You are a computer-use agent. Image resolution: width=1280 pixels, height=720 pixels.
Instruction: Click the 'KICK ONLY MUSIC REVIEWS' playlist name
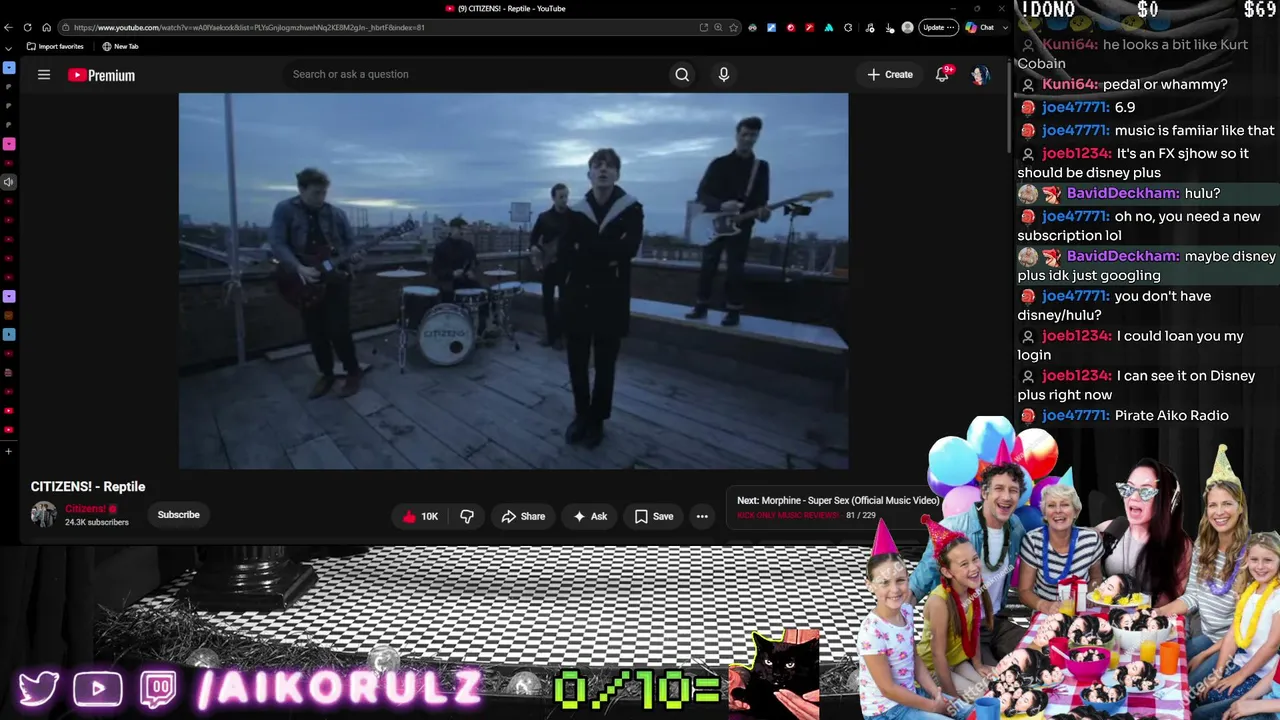tap(787, 516)
